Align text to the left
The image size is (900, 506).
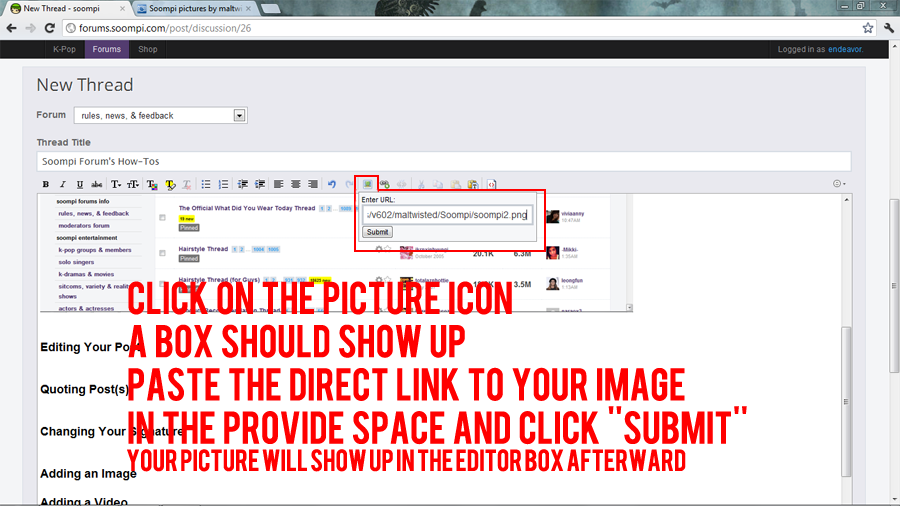pyautogui.click(x=278, y=184)
